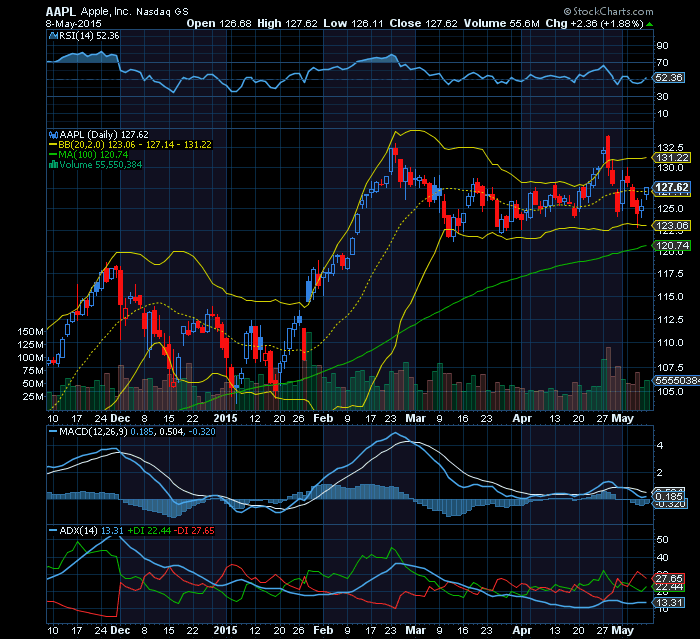
Task: Click the AAPL ticker symbol in the header
Action: click(x=61, y=12)
